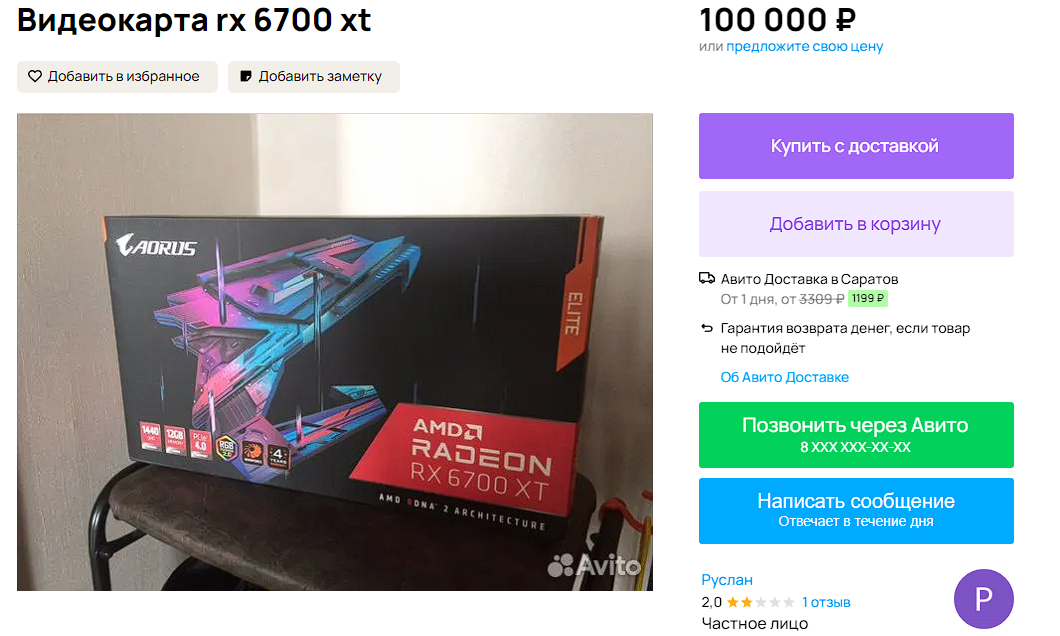Call seller through Avito
1060x636 pixels.
click(x=856, y=435)
